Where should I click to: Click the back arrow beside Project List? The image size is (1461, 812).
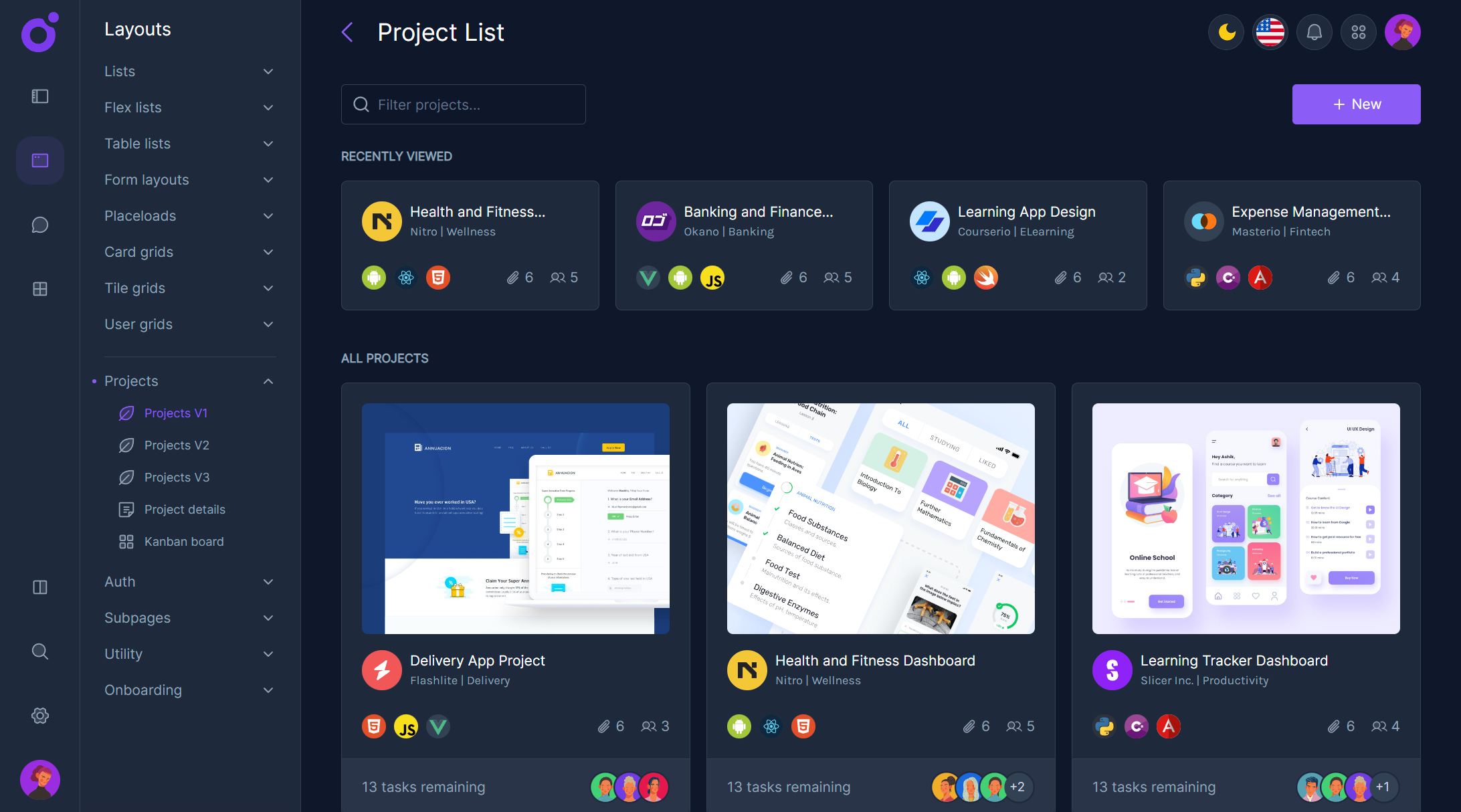(347, 31)
